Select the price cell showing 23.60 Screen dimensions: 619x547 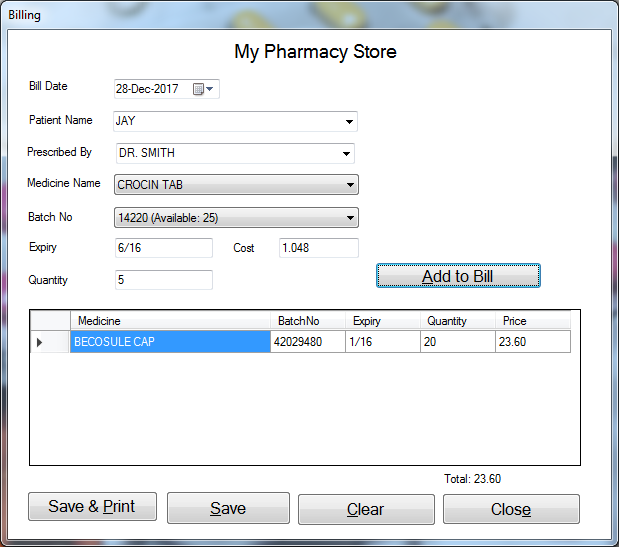pos(532,342)
